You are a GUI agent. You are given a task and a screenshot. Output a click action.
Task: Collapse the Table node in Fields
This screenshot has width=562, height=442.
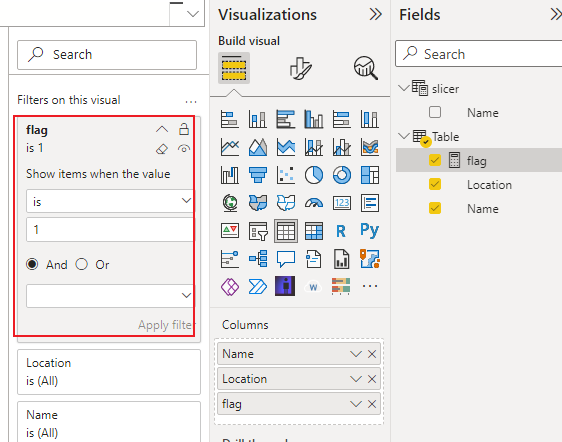(404, 136)
